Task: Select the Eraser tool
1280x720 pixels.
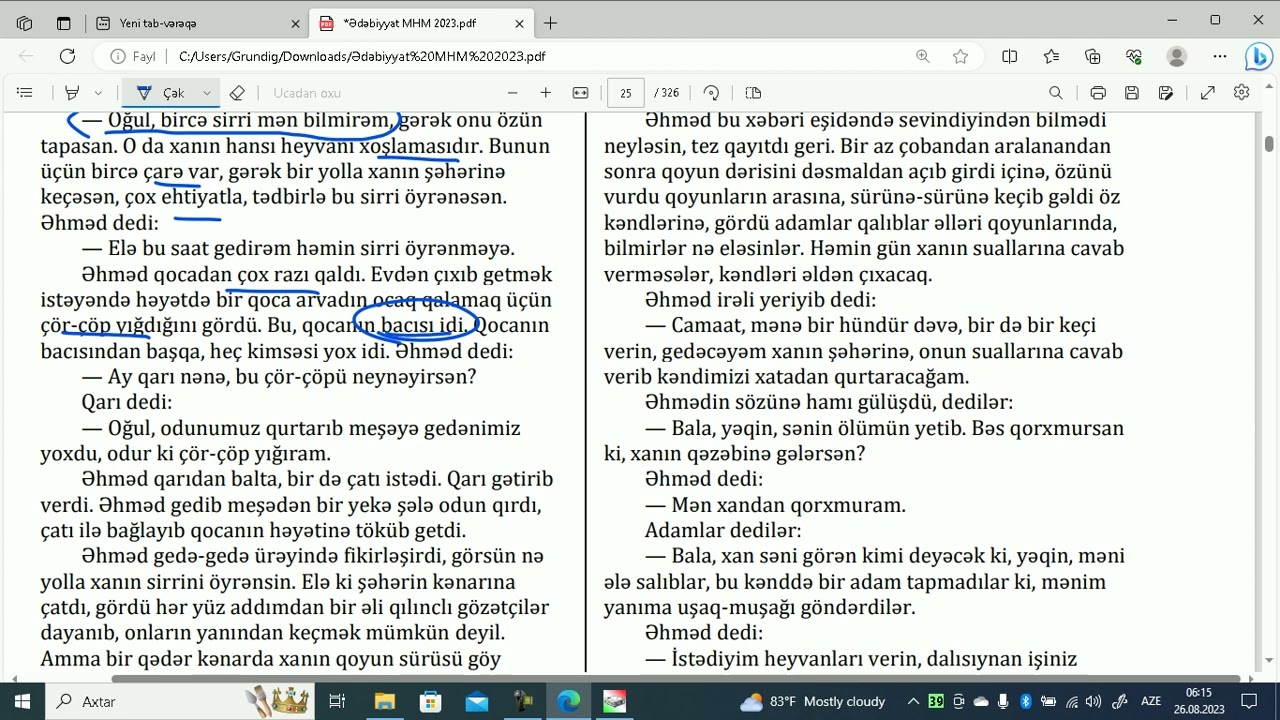Action: (x=237, y=93)
